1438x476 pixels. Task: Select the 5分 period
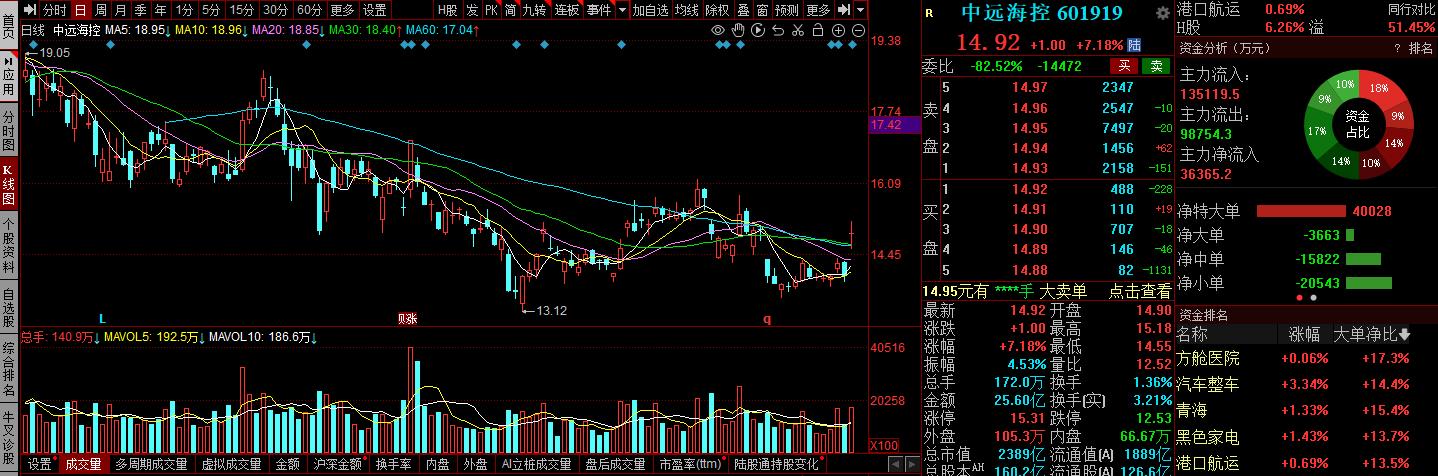210,10
